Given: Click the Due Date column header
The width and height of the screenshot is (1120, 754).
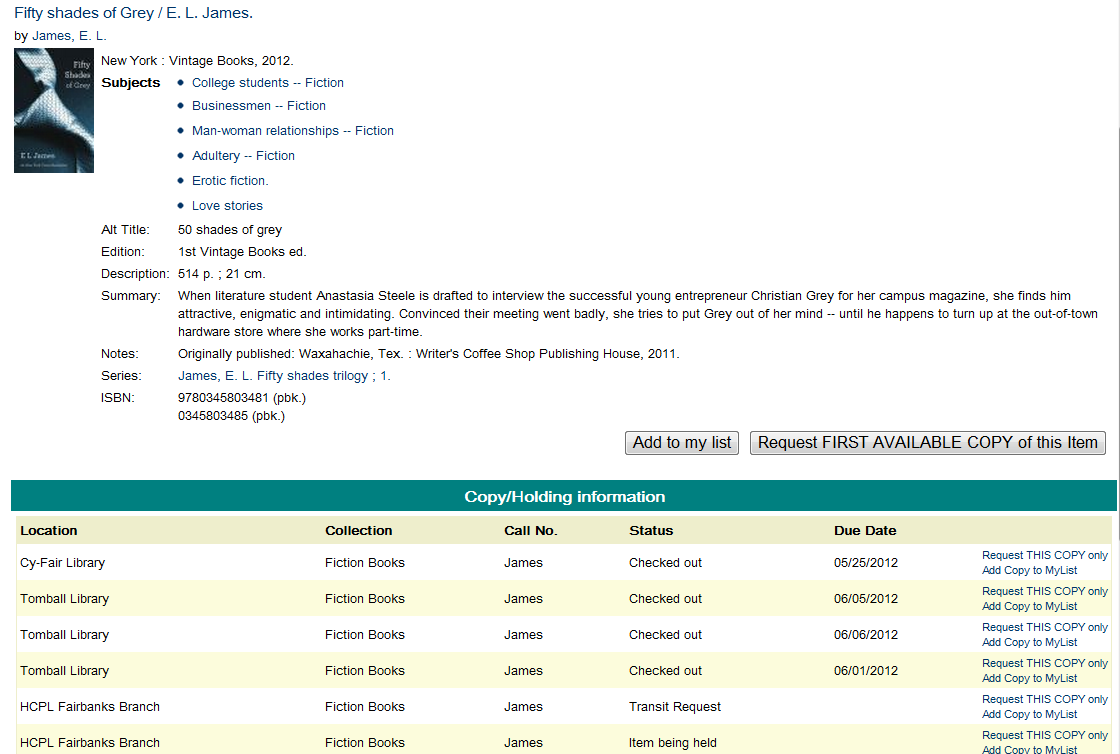Looking at the screenshot, I should [865, 531].
